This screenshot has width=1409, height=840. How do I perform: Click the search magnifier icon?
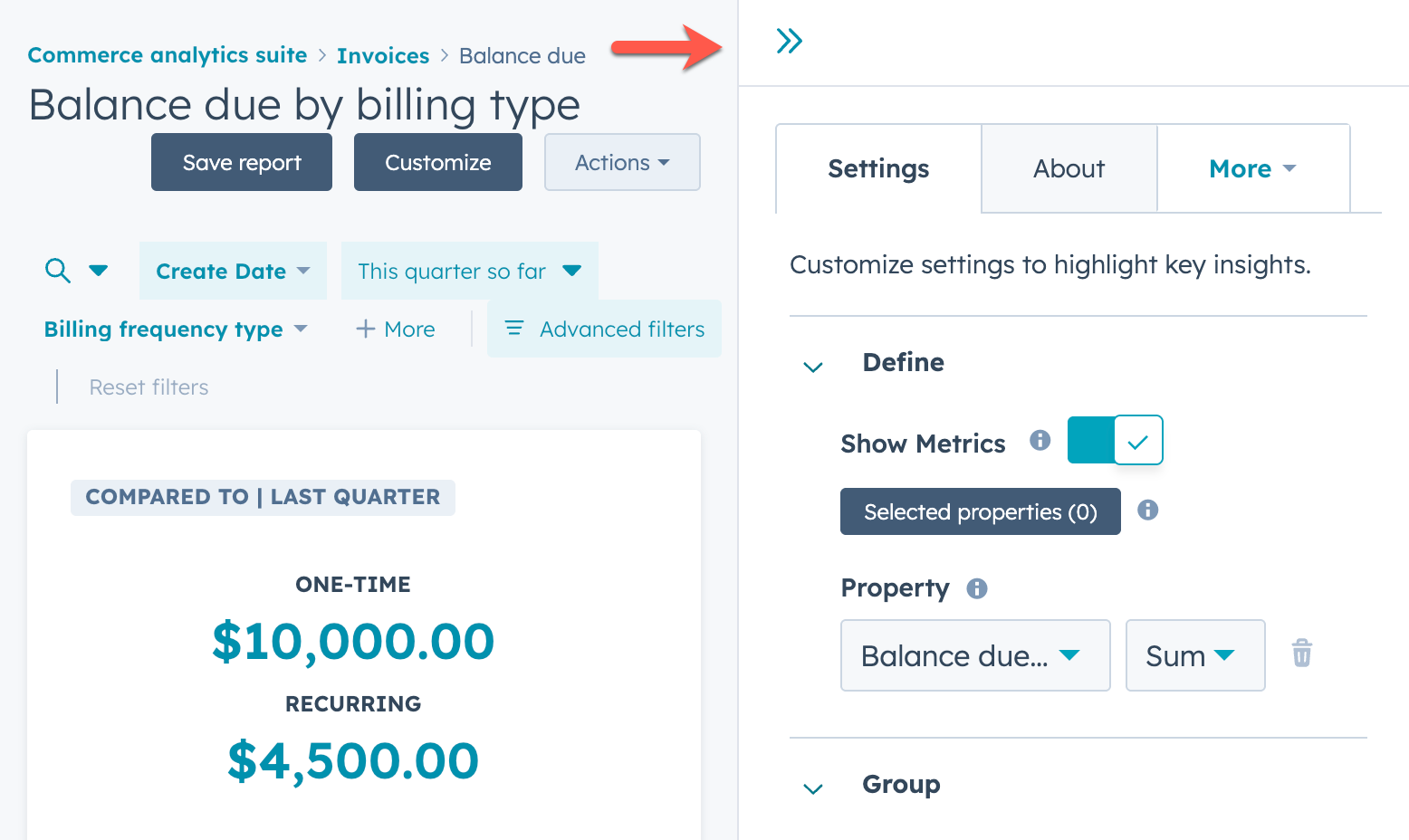(58, 270)
